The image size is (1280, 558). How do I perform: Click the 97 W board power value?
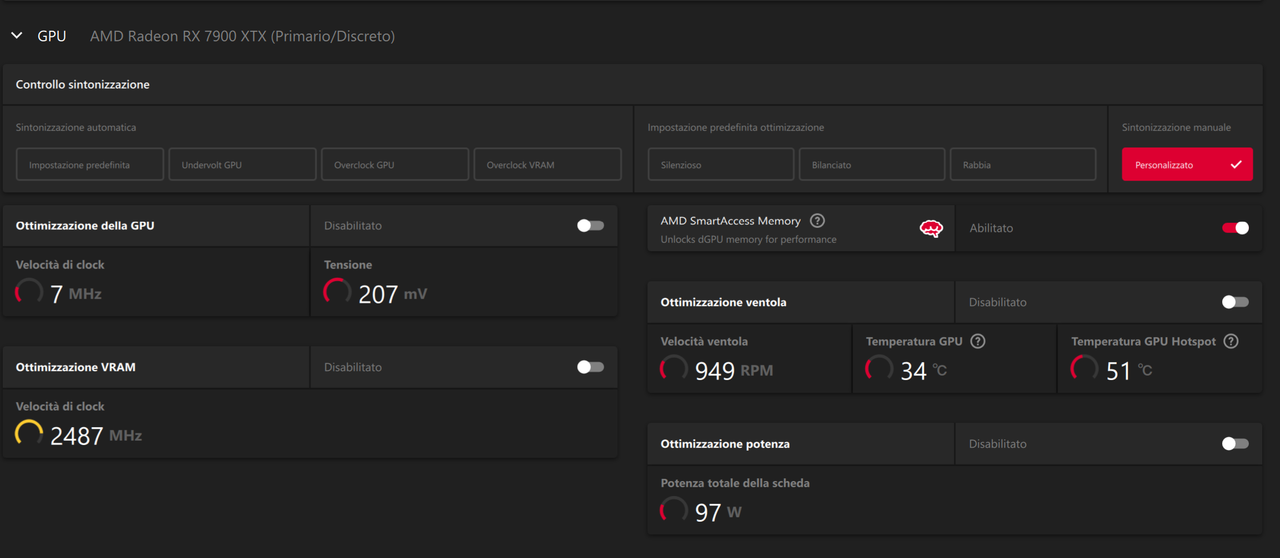point(718,512)
